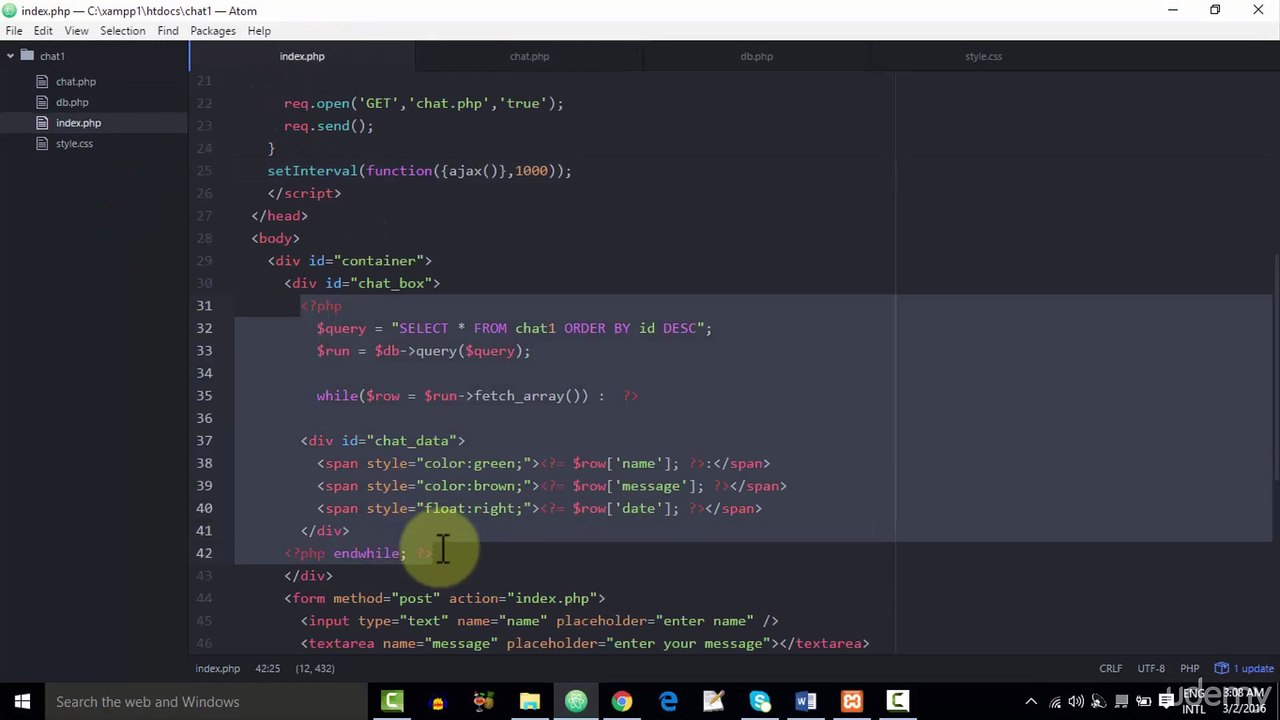Click the 42:25 cursor position indicator
The height and width of the screenshot is (720, 1280).
266,668
